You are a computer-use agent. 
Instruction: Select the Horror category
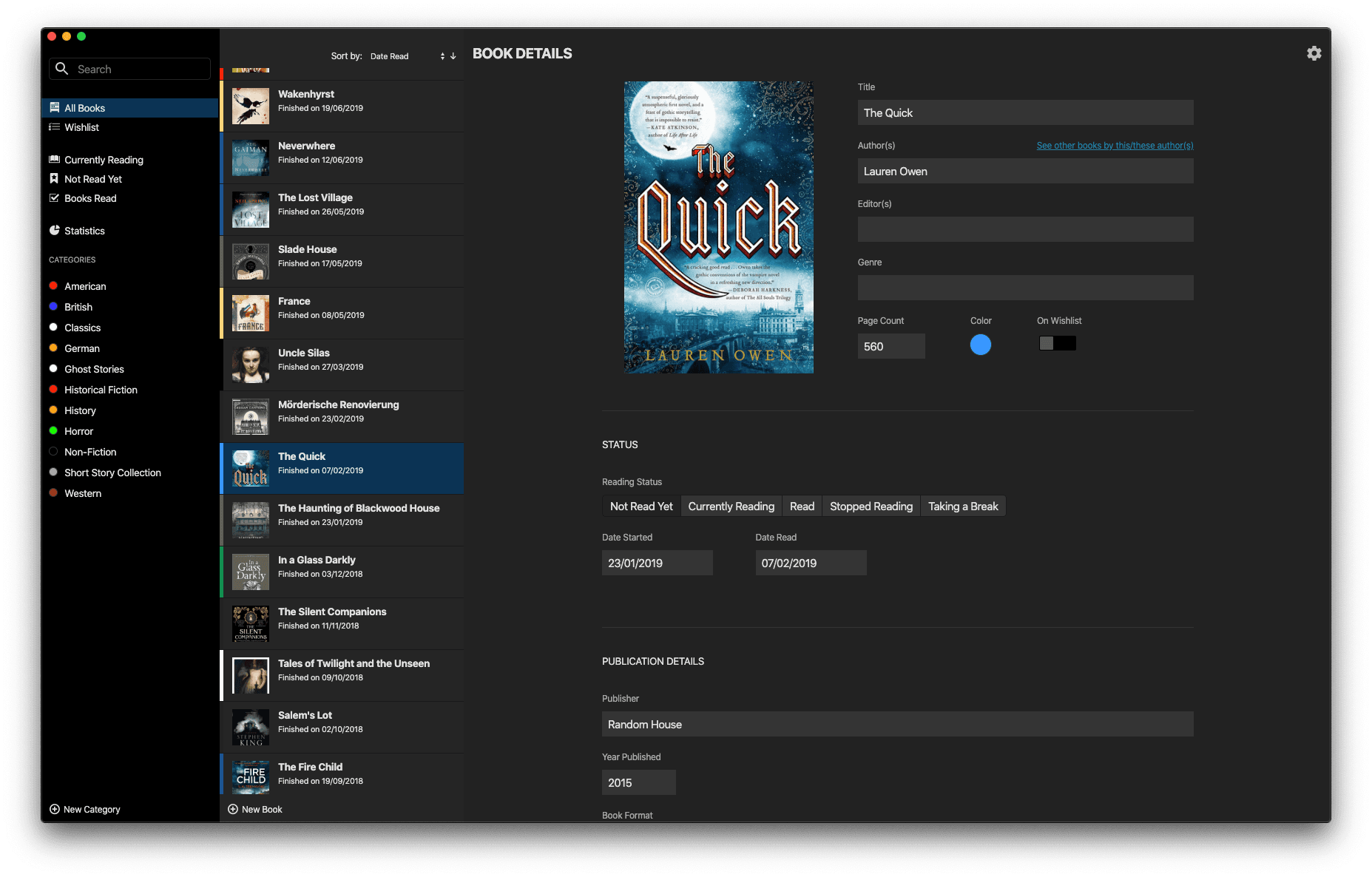[x=78, y=431]
